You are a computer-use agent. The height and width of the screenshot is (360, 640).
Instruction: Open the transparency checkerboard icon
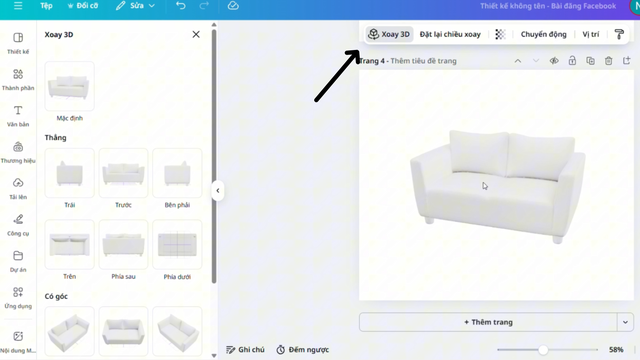point(500,34)
